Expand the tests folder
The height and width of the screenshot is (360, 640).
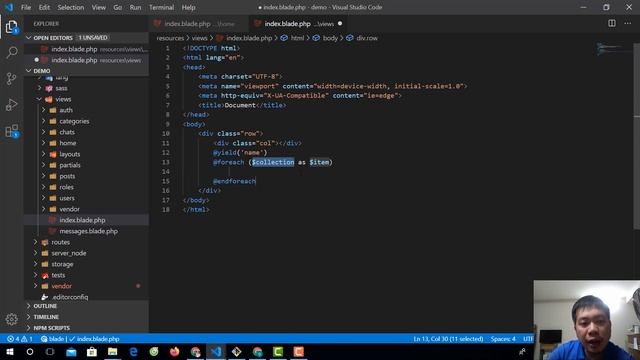[x=87, y=275]
